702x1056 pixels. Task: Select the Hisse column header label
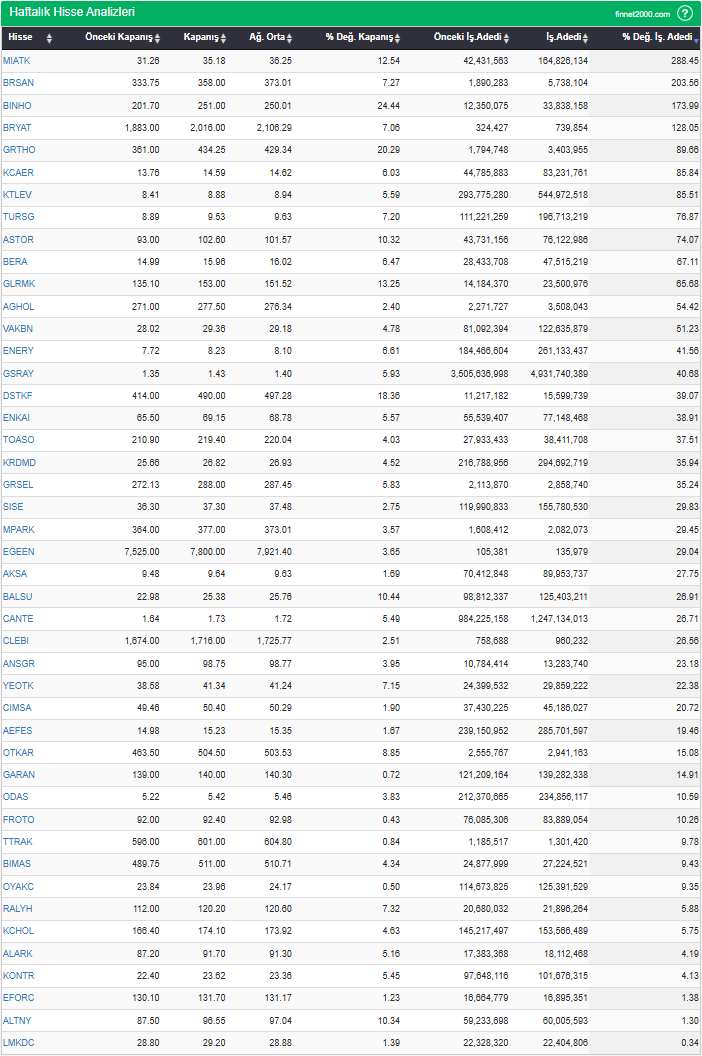[x=20, y=38]
